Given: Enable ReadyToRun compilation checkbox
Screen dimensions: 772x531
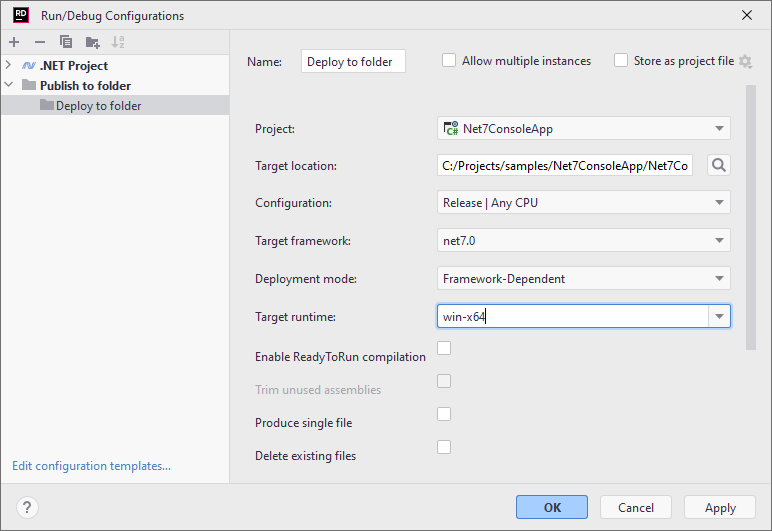Looking at the screenshot, I should pos(444,348).
